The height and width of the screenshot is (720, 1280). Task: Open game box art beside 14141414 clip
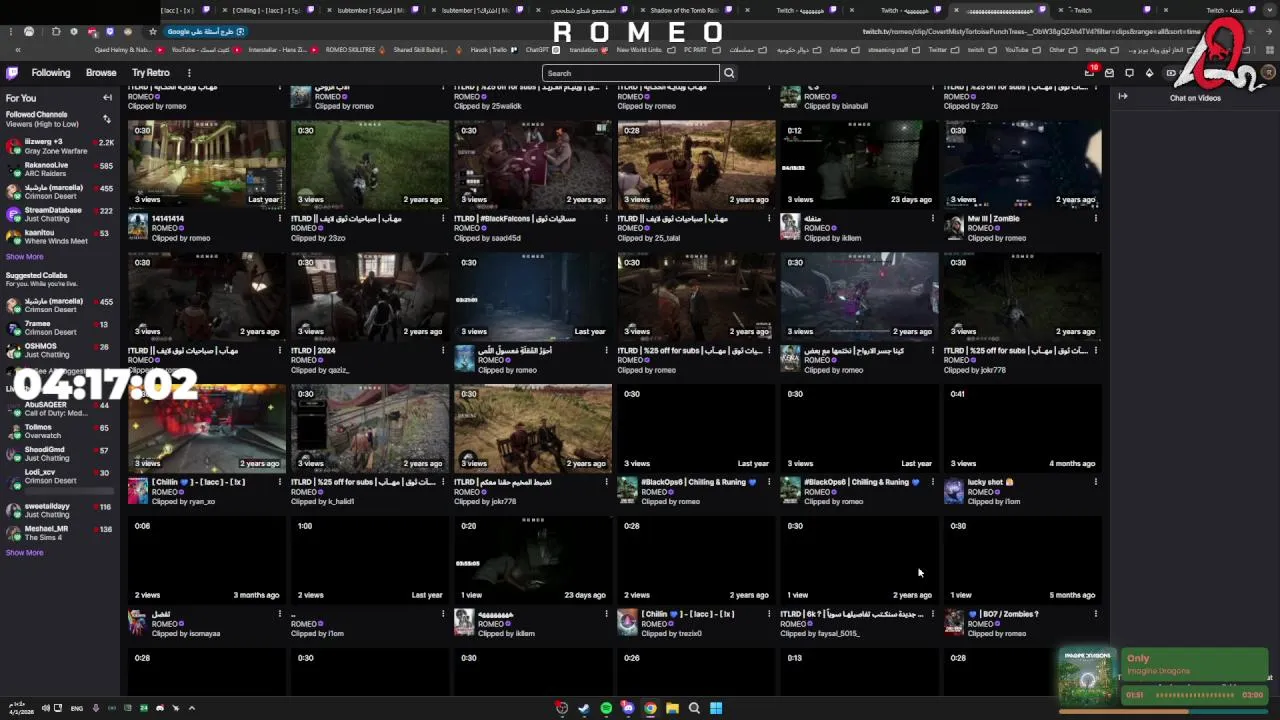point(138,227)
